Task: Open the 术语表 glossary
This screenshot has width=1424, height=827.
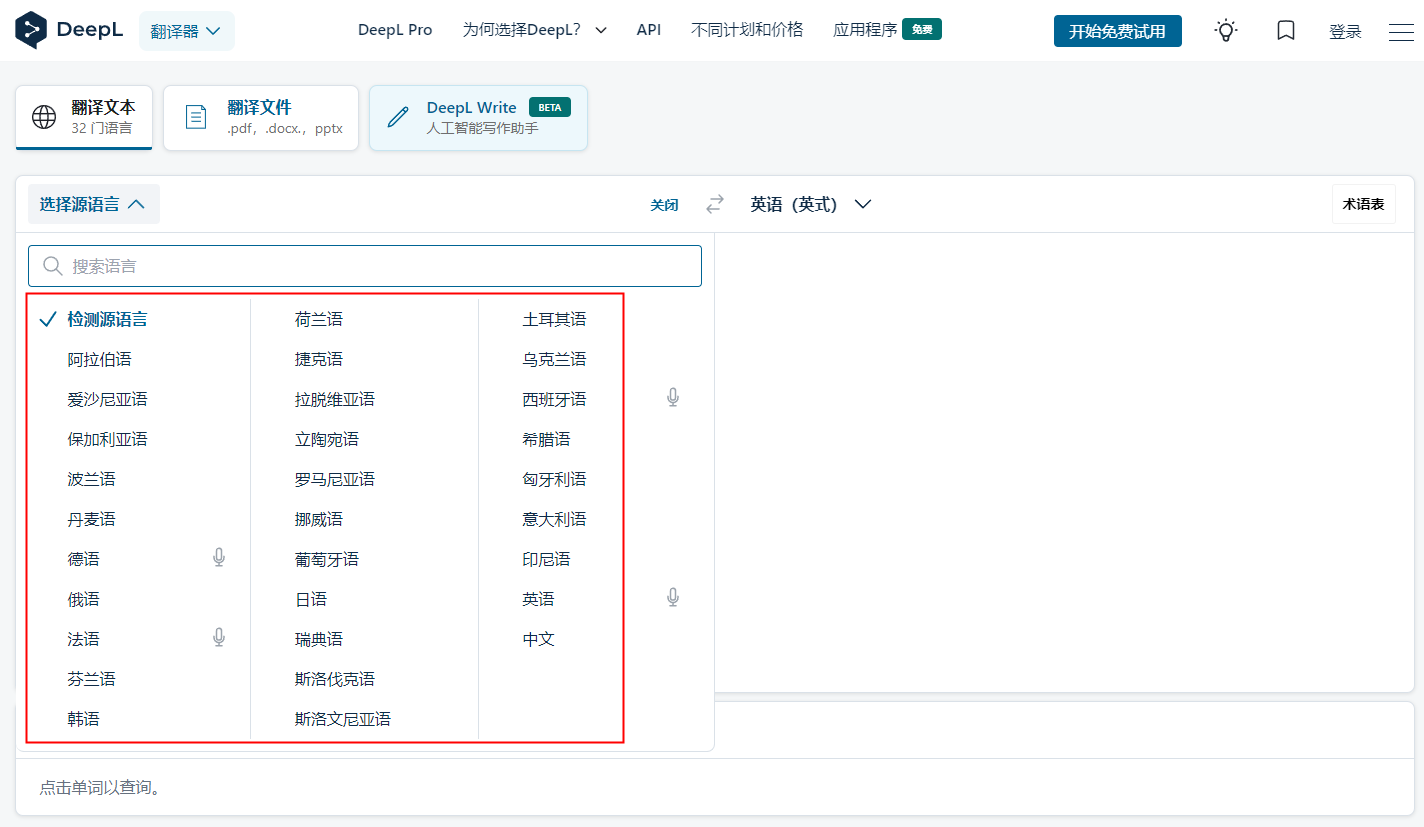Action: [1363, 204]
